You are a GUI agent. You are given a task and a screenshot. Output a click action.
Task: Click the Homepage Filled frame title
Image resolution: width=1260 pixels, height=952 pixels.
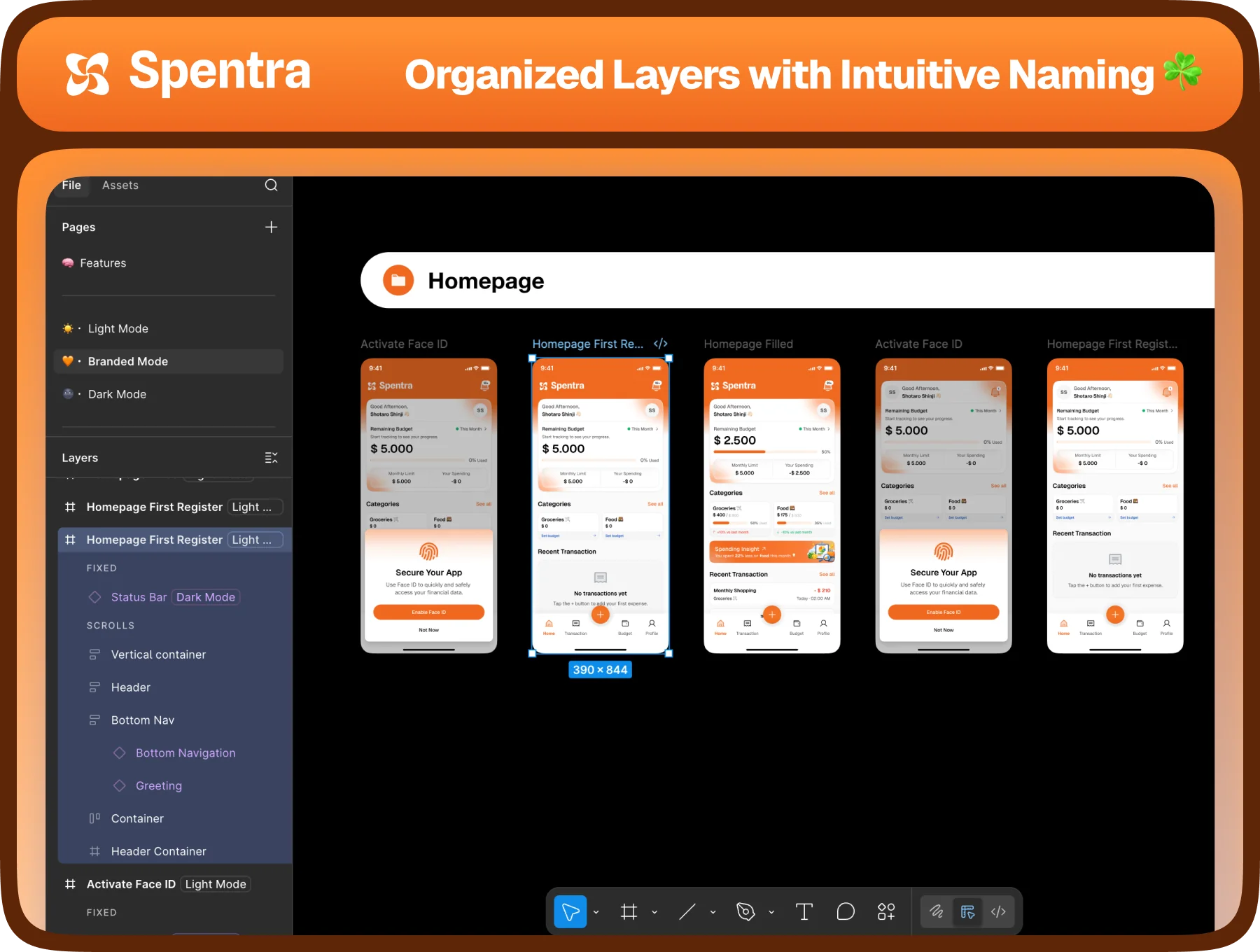click(x=748, y=344)
